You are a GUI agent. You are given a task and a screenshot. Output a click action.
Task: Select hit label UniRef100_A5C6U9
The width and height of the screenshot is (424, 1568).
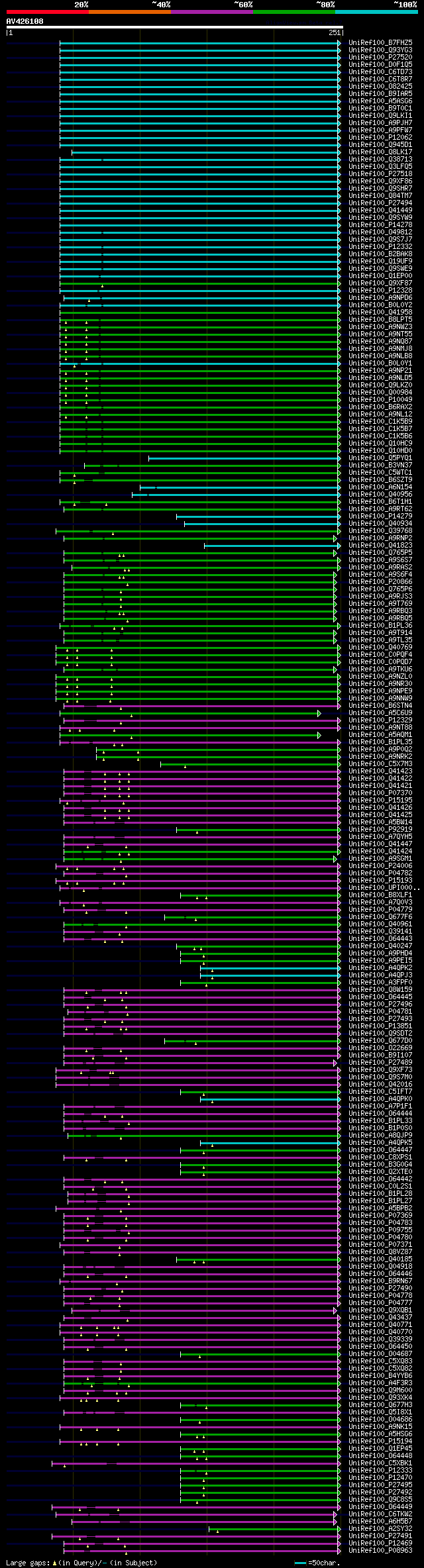click(x=380, y=712)
